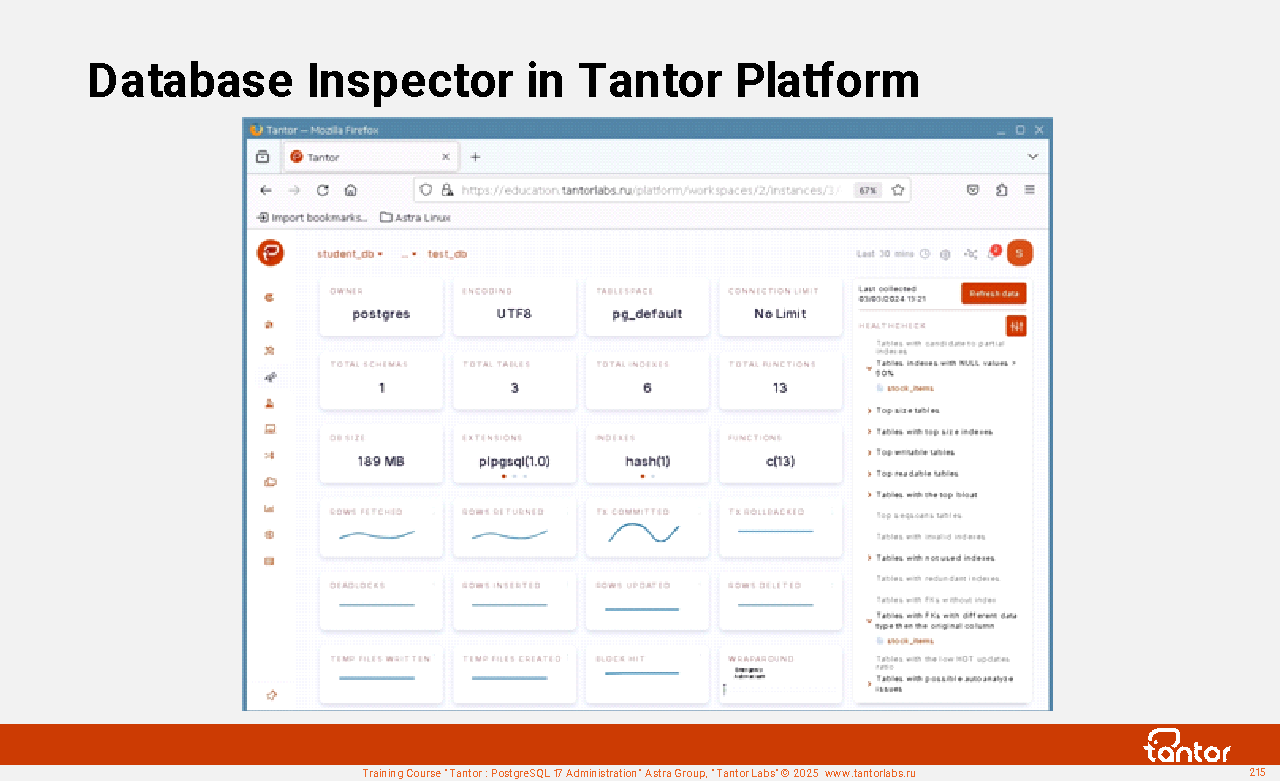
Task: Expand Tables with nonused indexes
Action: (x=935, y=558)
